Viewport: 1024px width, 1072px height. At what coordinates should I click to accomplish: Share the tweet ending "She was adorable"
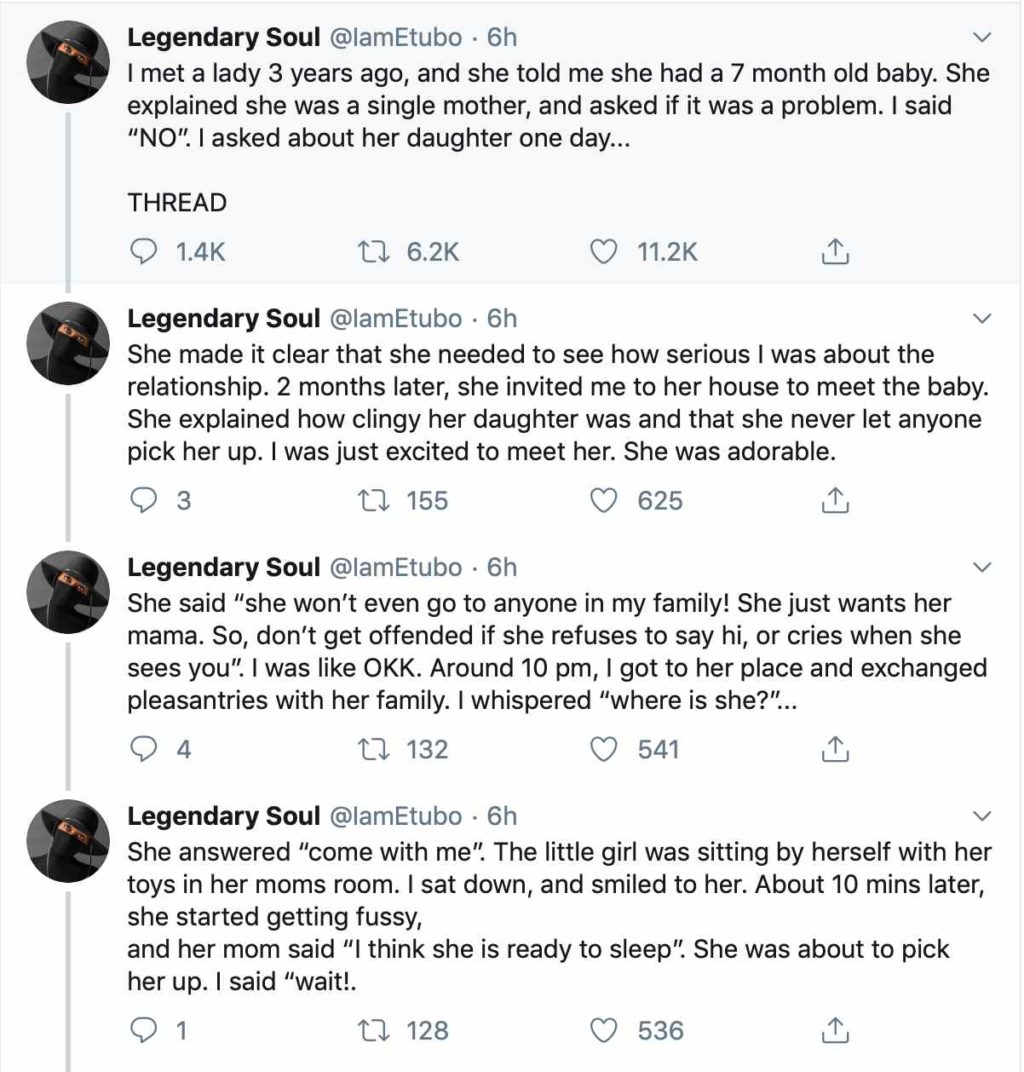pyautogui.click(x=834, y=500)
